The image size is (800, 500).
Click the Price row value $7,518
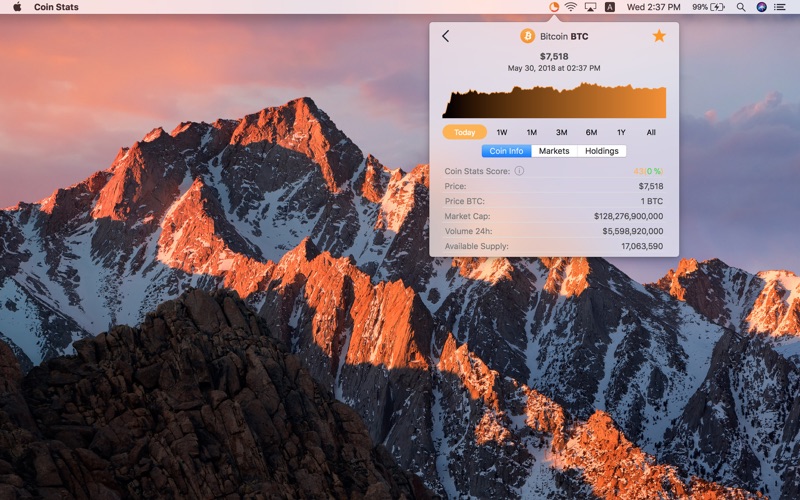click(x=651, y=186)
